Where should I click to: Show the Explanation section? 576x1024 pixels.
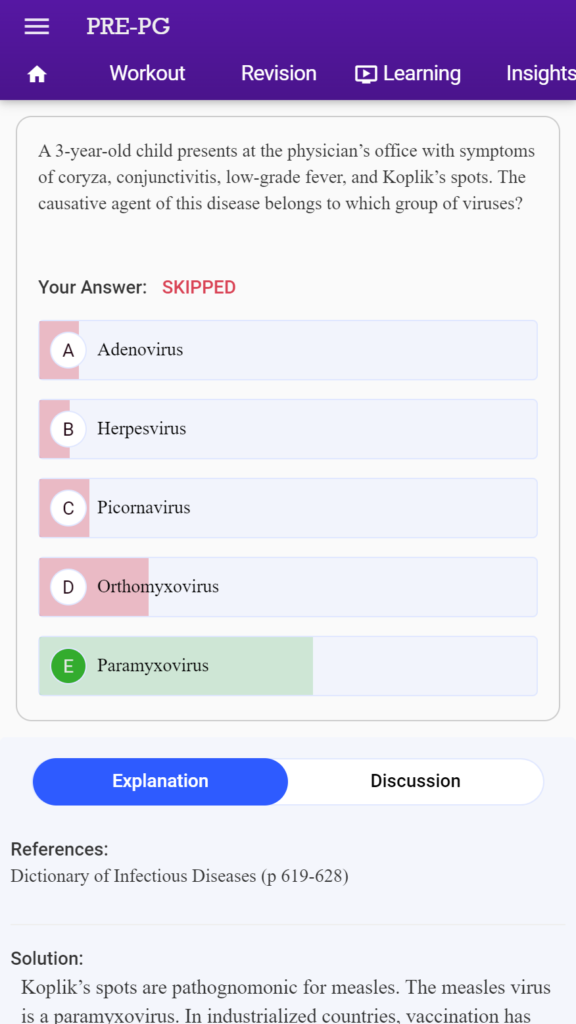160,781
